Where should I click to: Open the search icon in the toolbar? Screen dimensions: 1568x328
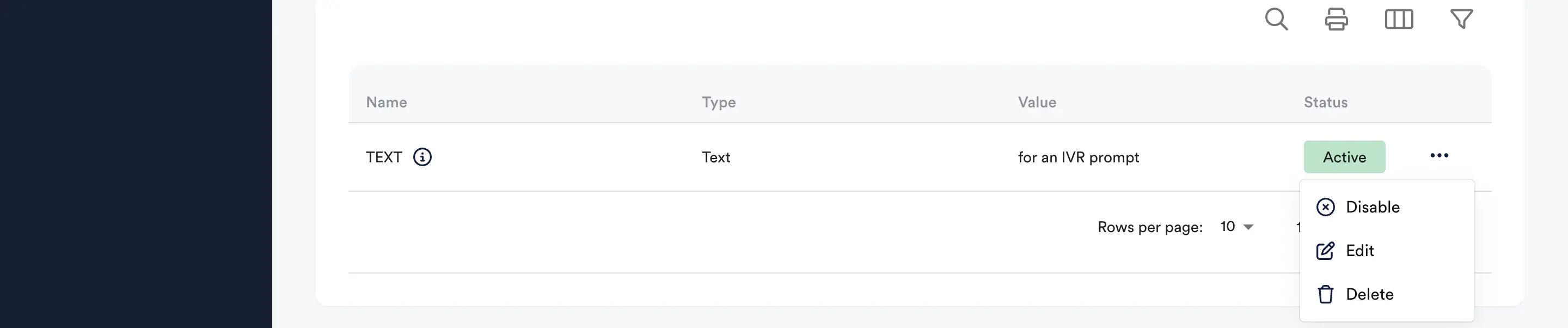coord(1277,20)
